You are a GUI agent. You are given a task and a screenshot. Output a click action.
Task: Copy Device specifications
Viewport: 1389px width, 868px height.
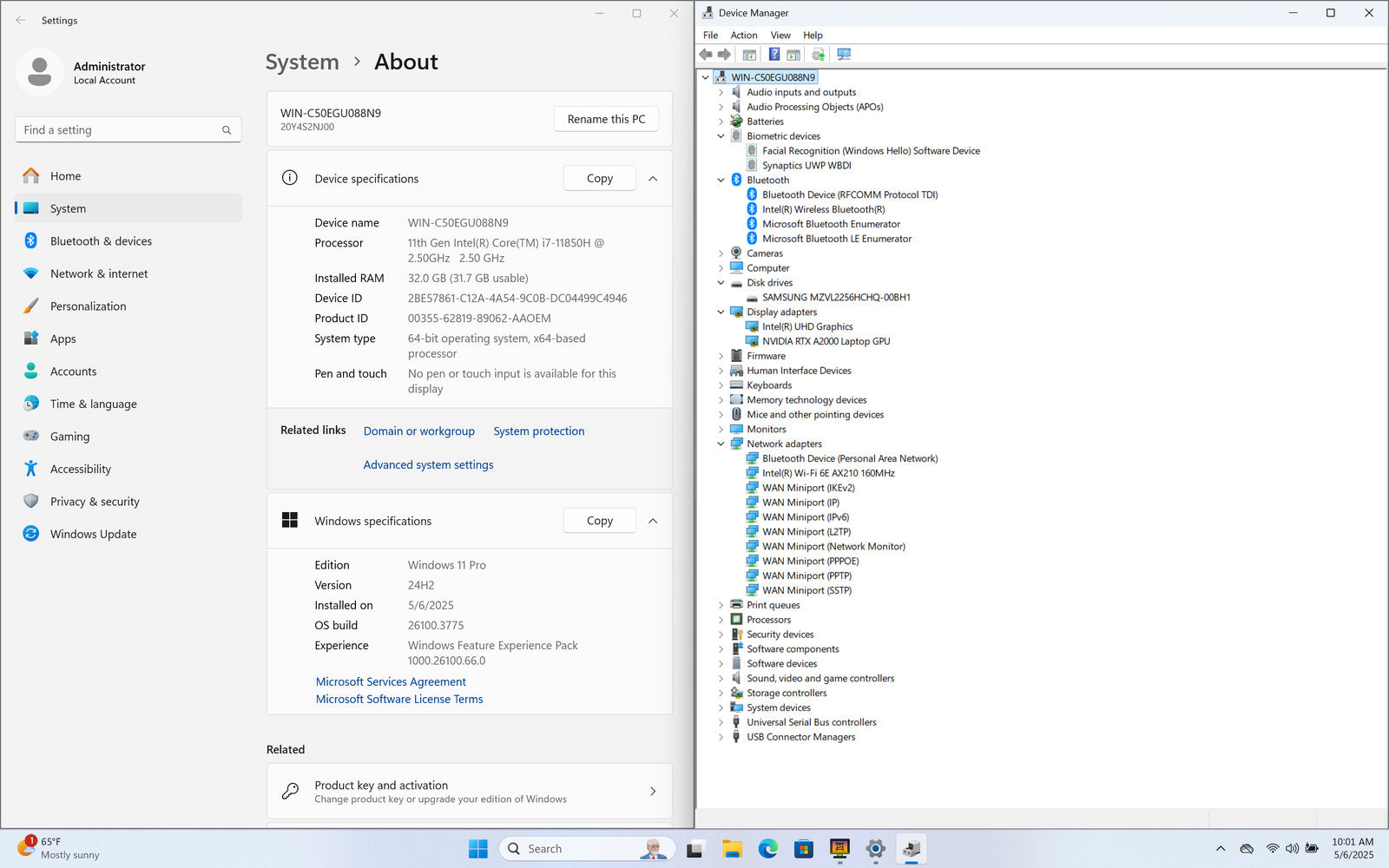click(599, 179)
